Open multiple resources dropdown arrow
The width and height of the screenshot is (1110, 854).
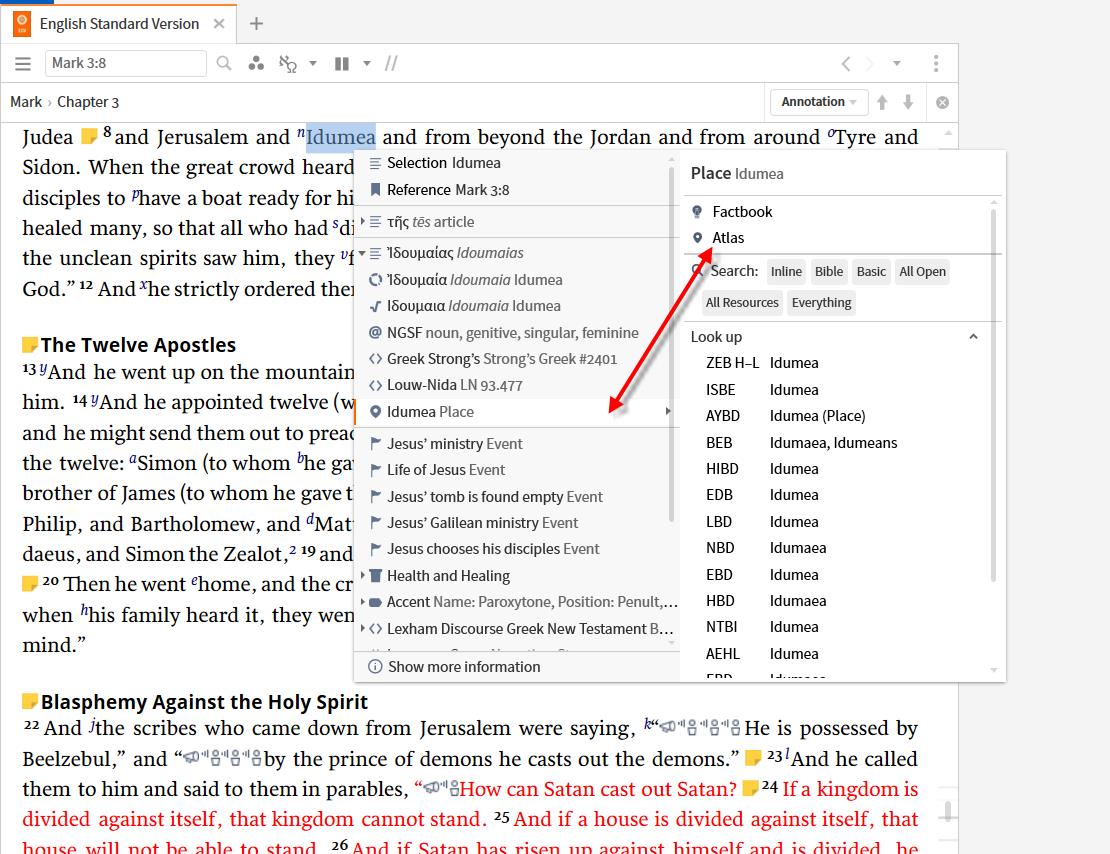367,64
